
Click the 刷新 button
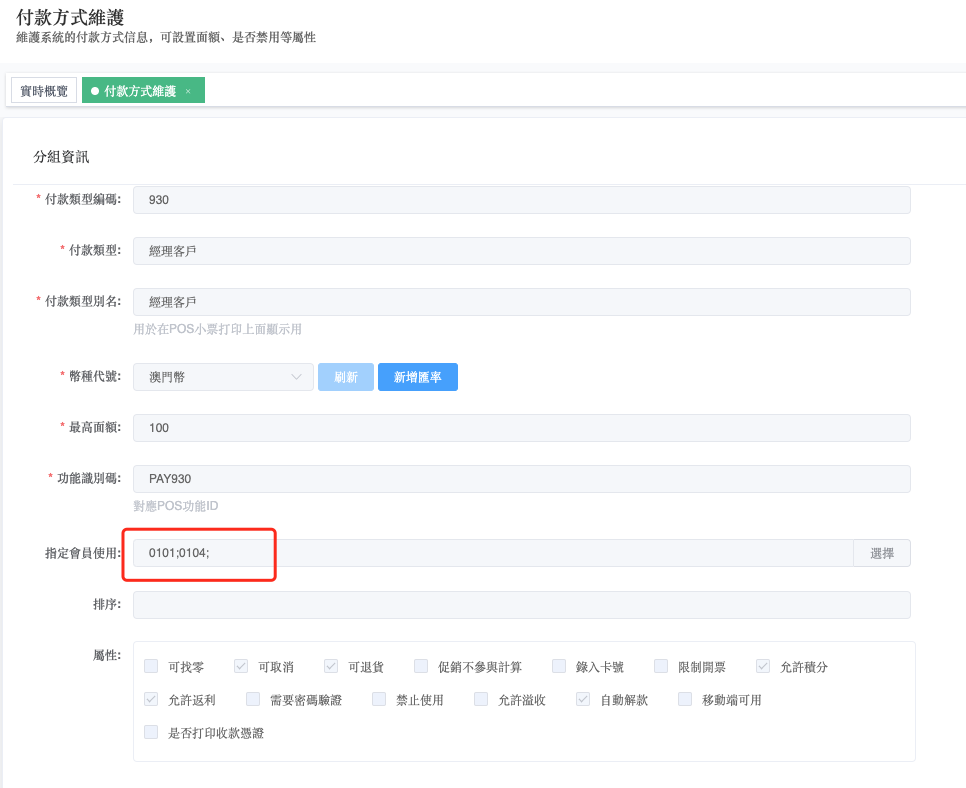coord(346,376)
